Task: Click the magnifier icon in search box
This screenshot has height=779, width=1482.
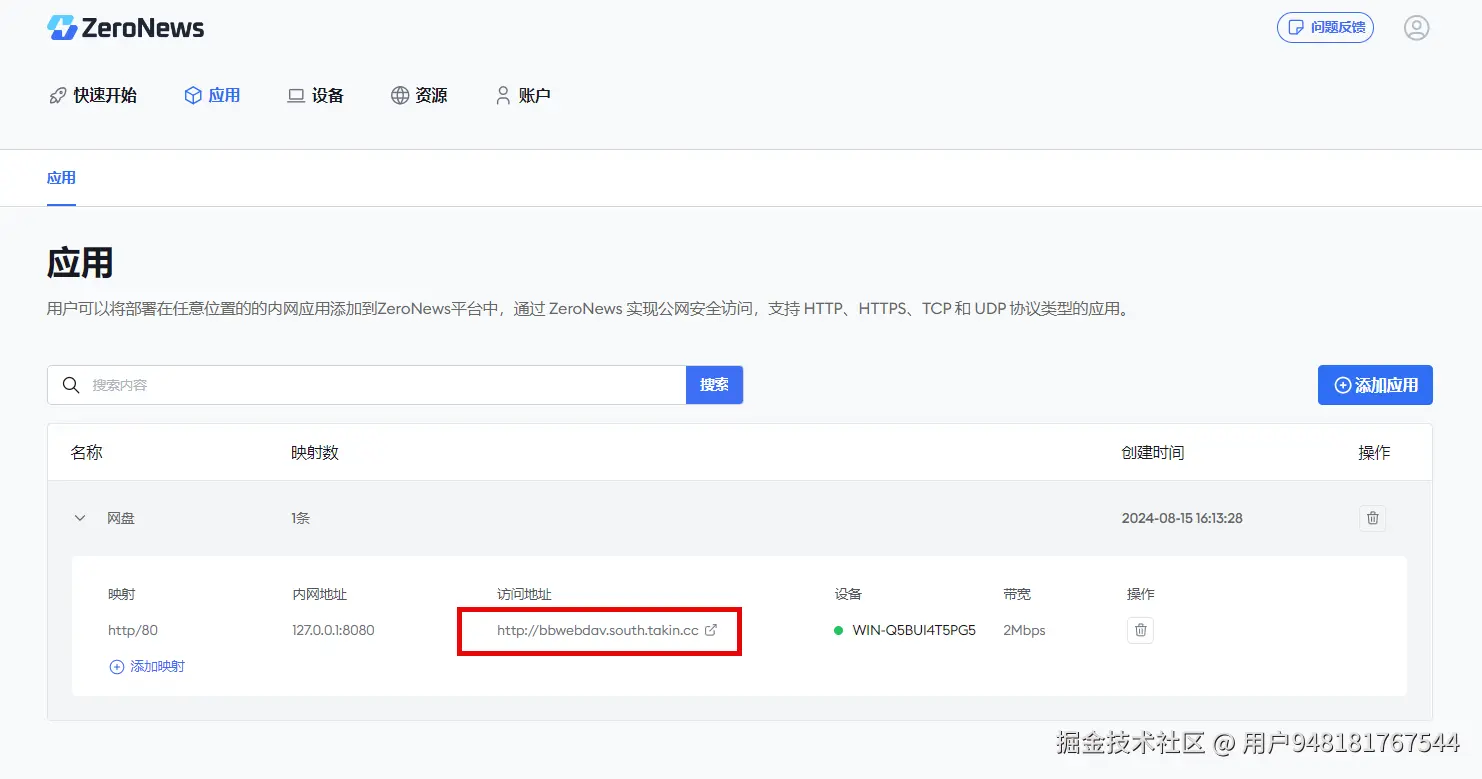Action: pyautogui.click(x=71, y=385)
